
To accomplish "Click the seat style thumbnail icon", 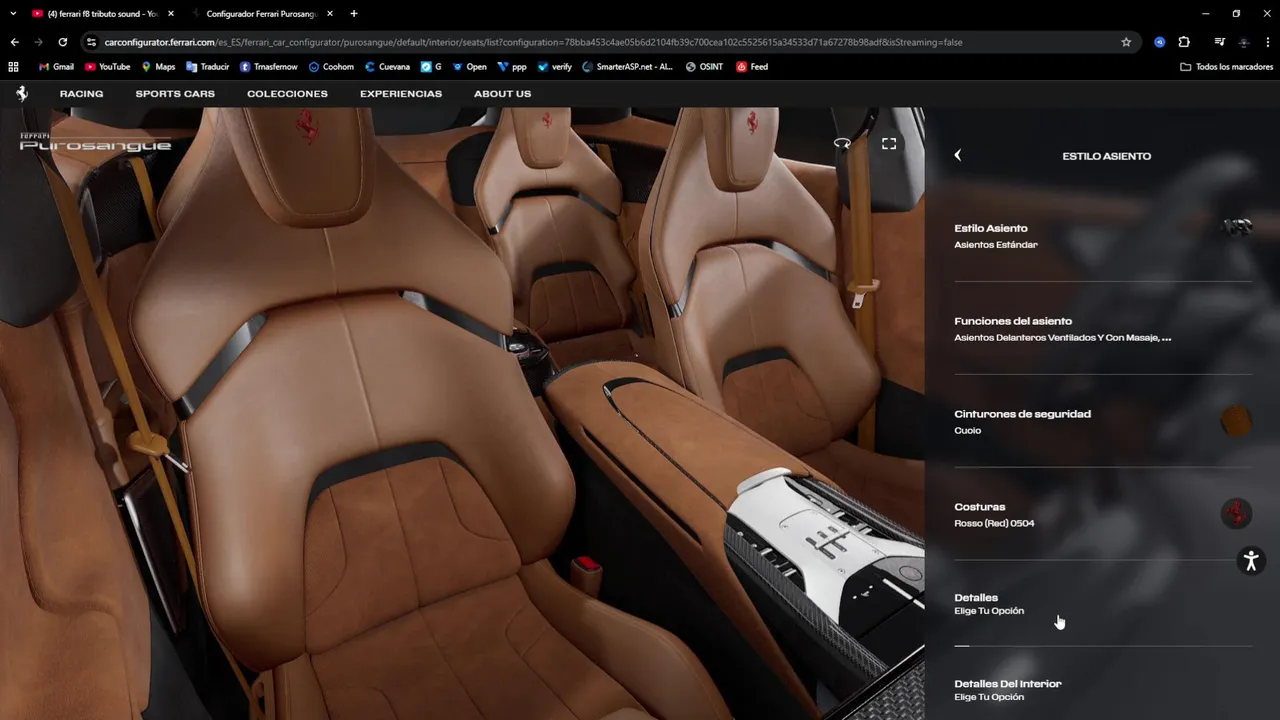I will coord(1237,228).
